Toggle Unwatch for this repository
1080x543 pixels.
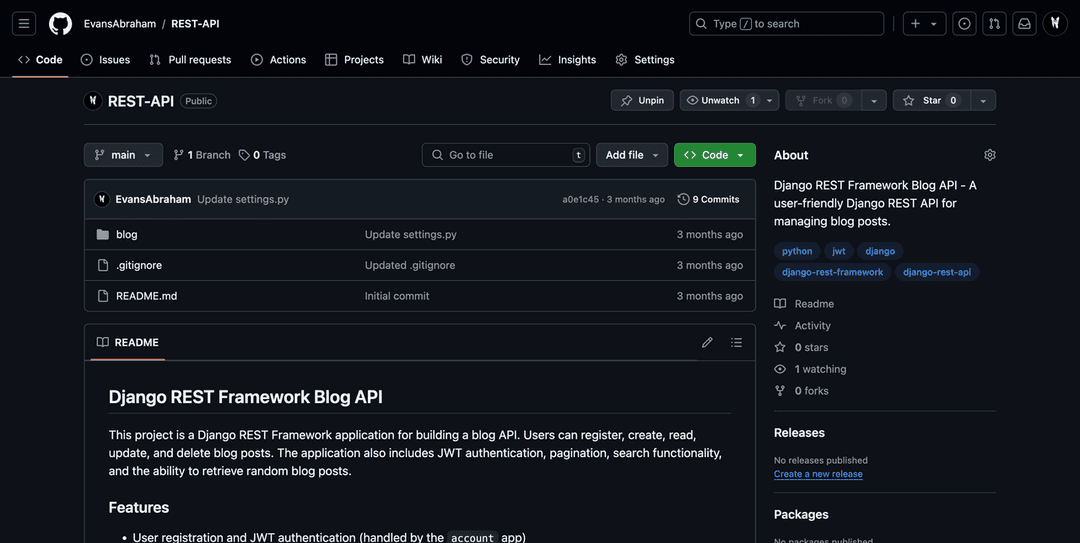point(720,100)
